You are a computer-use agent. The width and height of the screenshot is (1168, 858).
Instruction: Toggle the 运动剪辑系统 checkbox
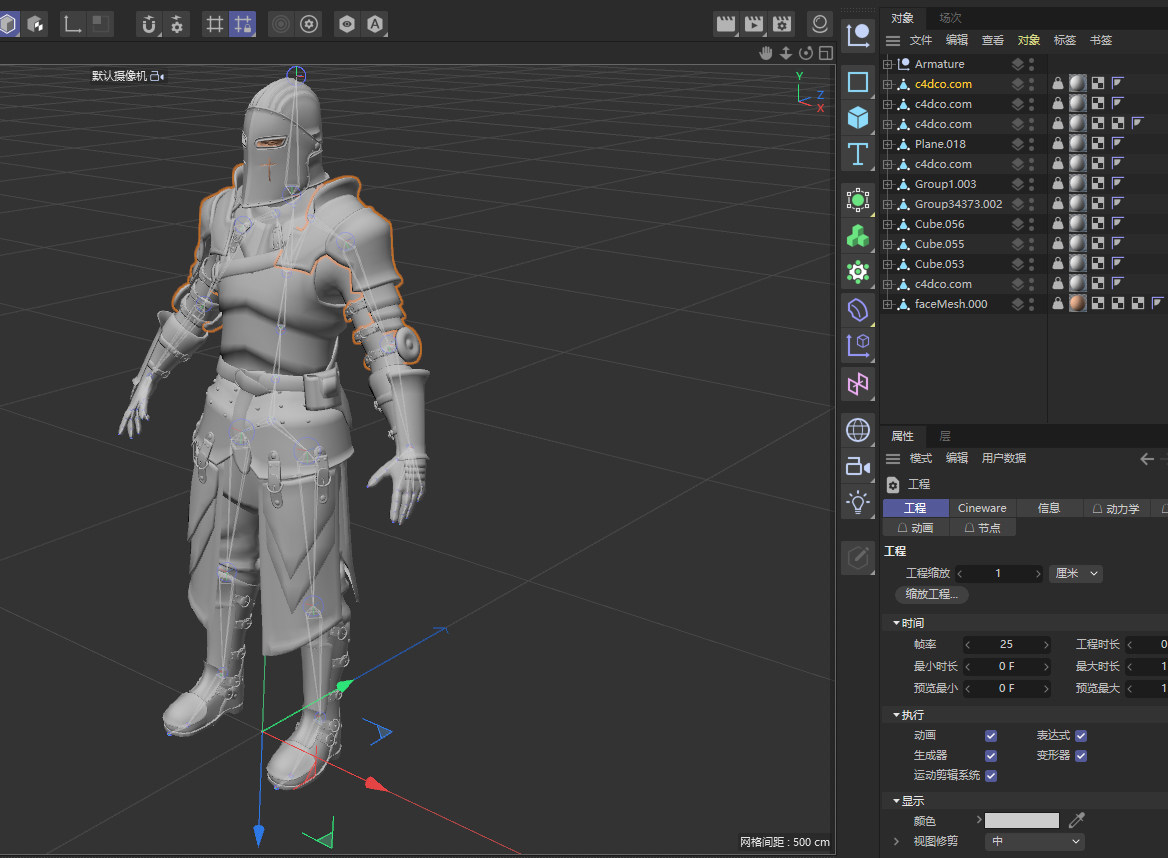[991, 776]
